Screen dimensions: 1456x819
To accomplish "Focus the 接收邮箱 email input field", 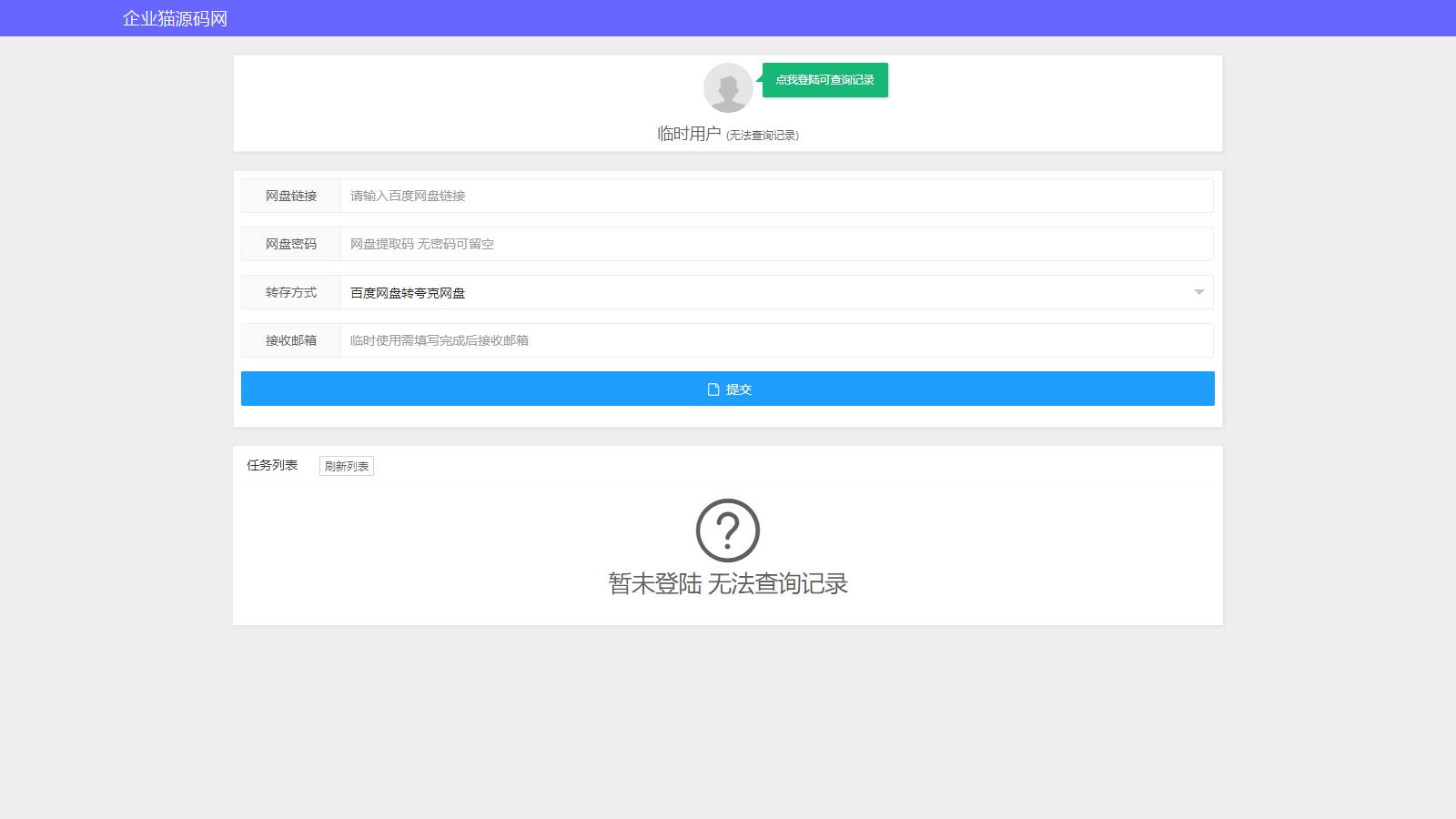I will coord(775,340).
